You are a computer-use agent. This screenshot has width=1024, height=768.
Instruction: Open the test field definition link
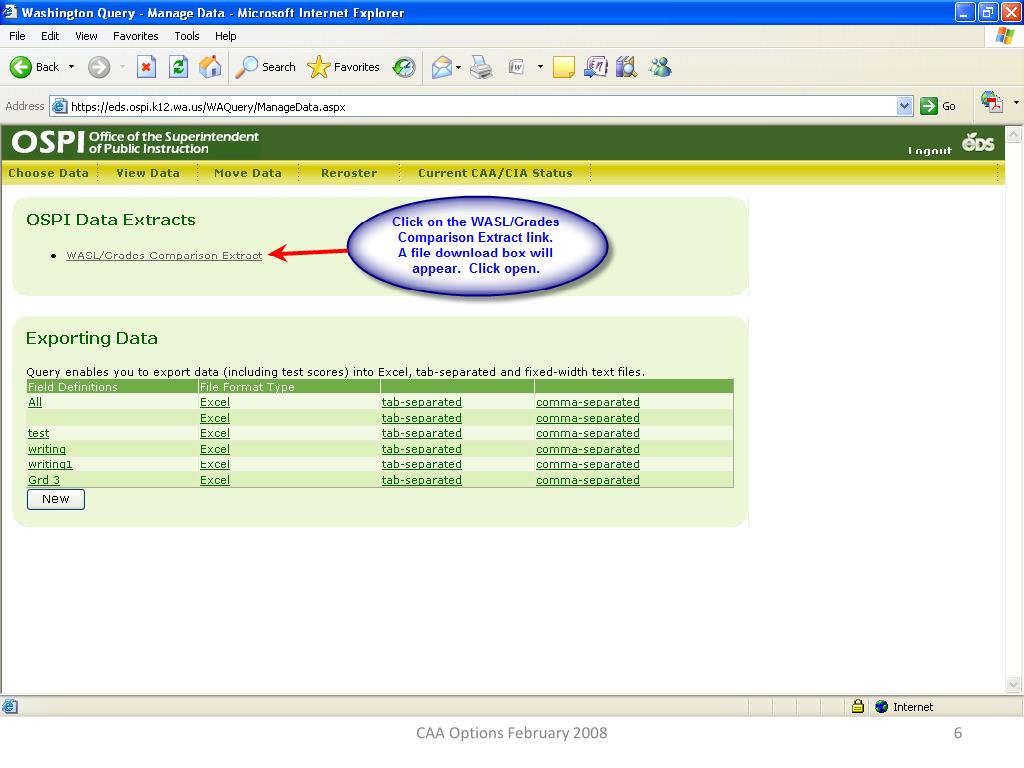point(39,433)
